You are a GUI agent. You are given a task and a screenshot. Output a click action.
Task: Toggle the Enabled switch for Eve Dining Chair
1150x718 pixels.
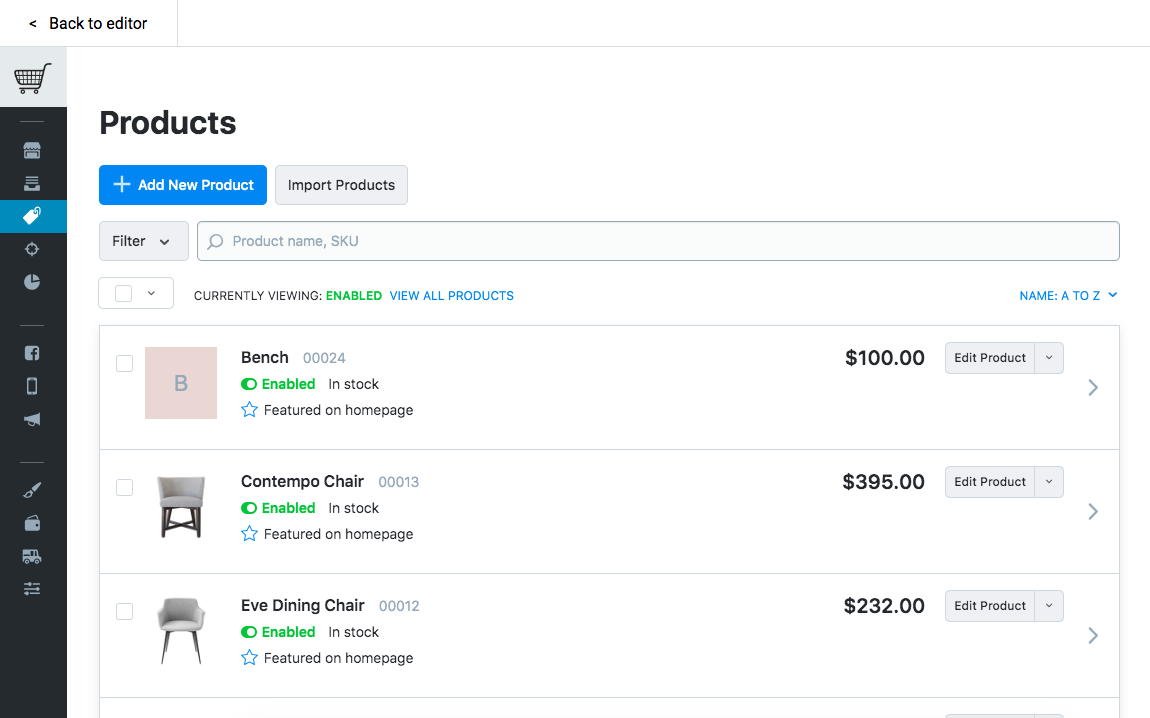249,632
